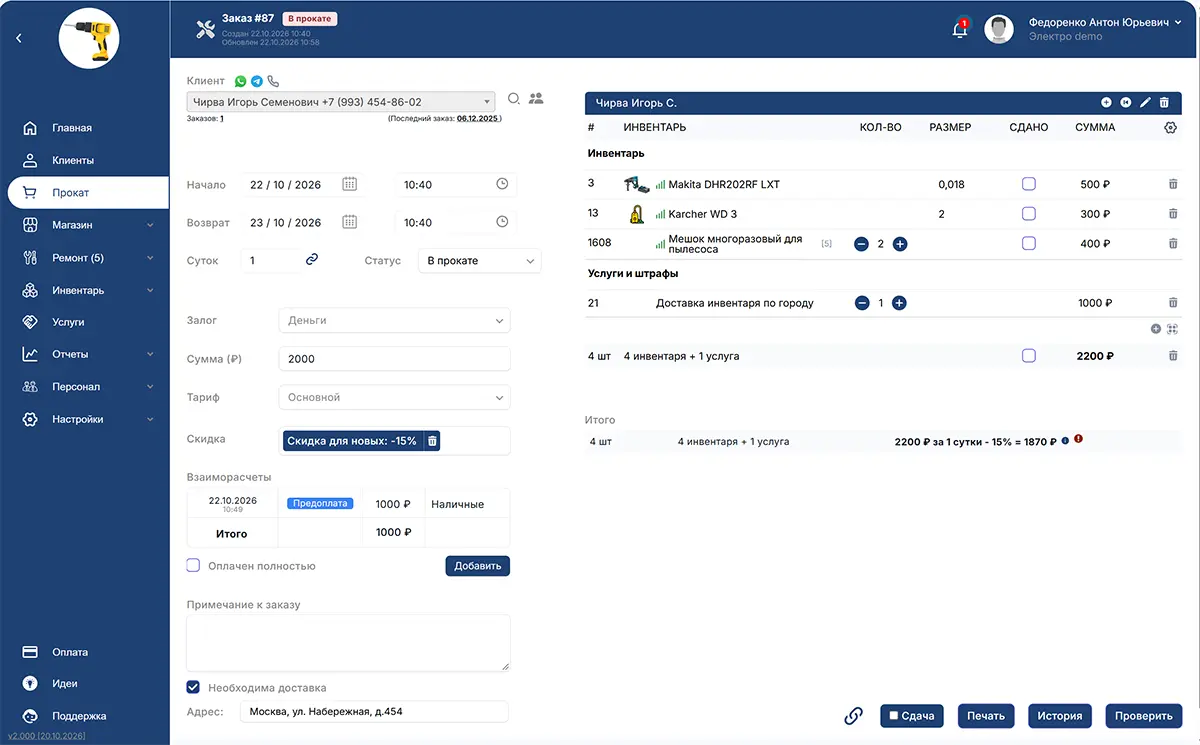Delete the Доставка инвентаря по городу service

(1173, 303)
